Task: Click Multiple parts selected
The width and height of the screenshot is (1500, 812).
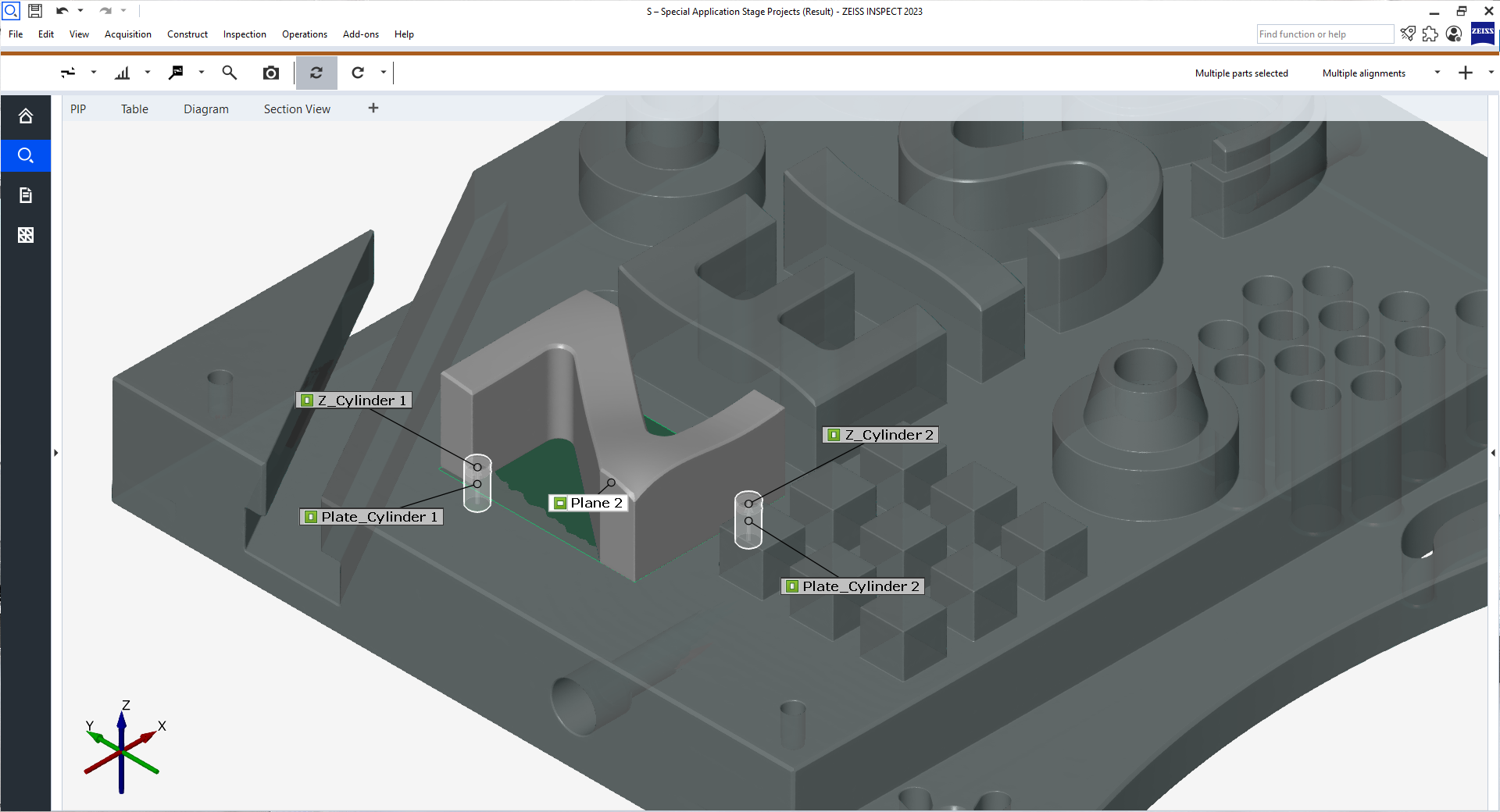Action: (1241, 73)
